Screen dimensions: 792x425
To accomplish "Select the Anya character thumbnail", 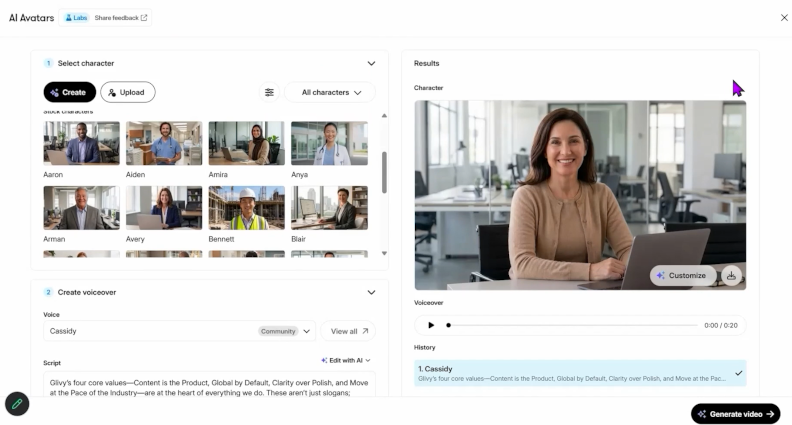I will 329,144.
